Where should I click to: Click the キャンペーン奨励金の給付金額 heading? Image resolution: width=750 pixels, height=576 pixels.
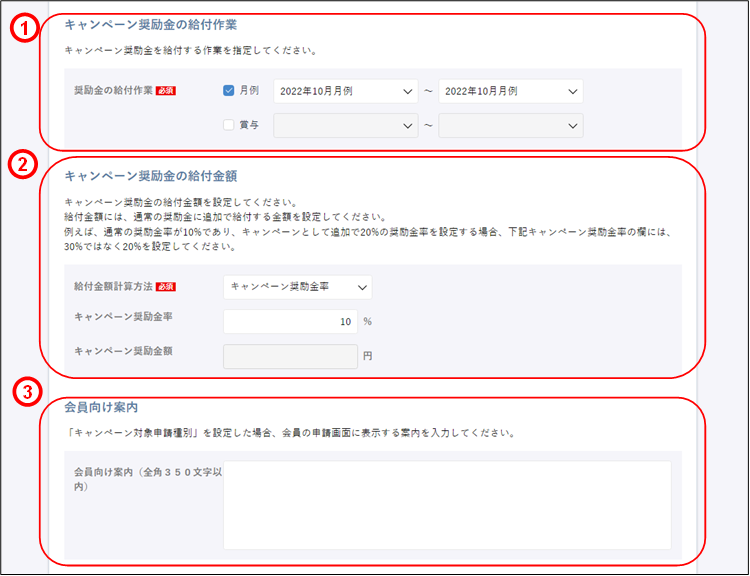151,176
